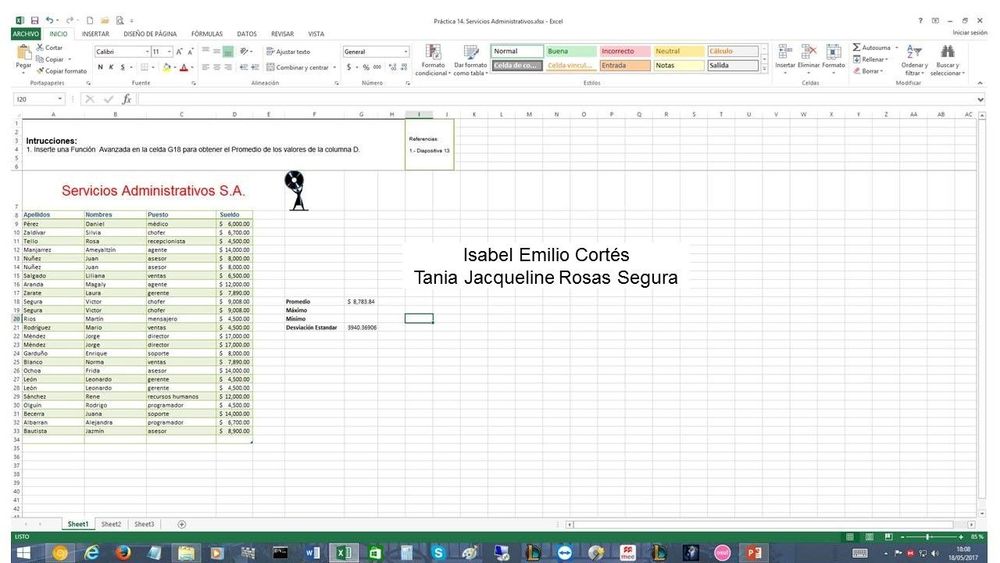Open the FÓRMULAS ribbon tab
1000x563 pixels.
(x=207, y=33)
